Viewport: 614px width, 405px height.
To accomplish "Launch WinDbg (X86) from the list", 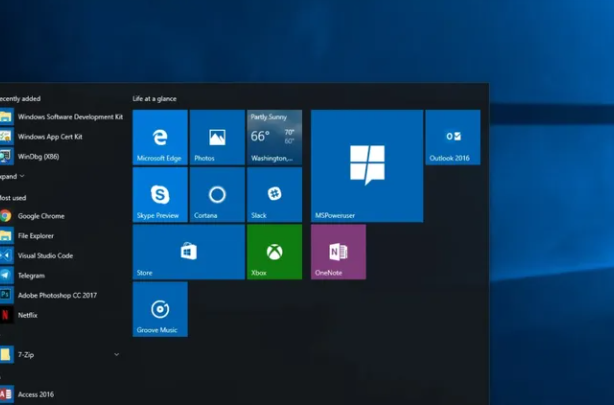I will (38, 157).
